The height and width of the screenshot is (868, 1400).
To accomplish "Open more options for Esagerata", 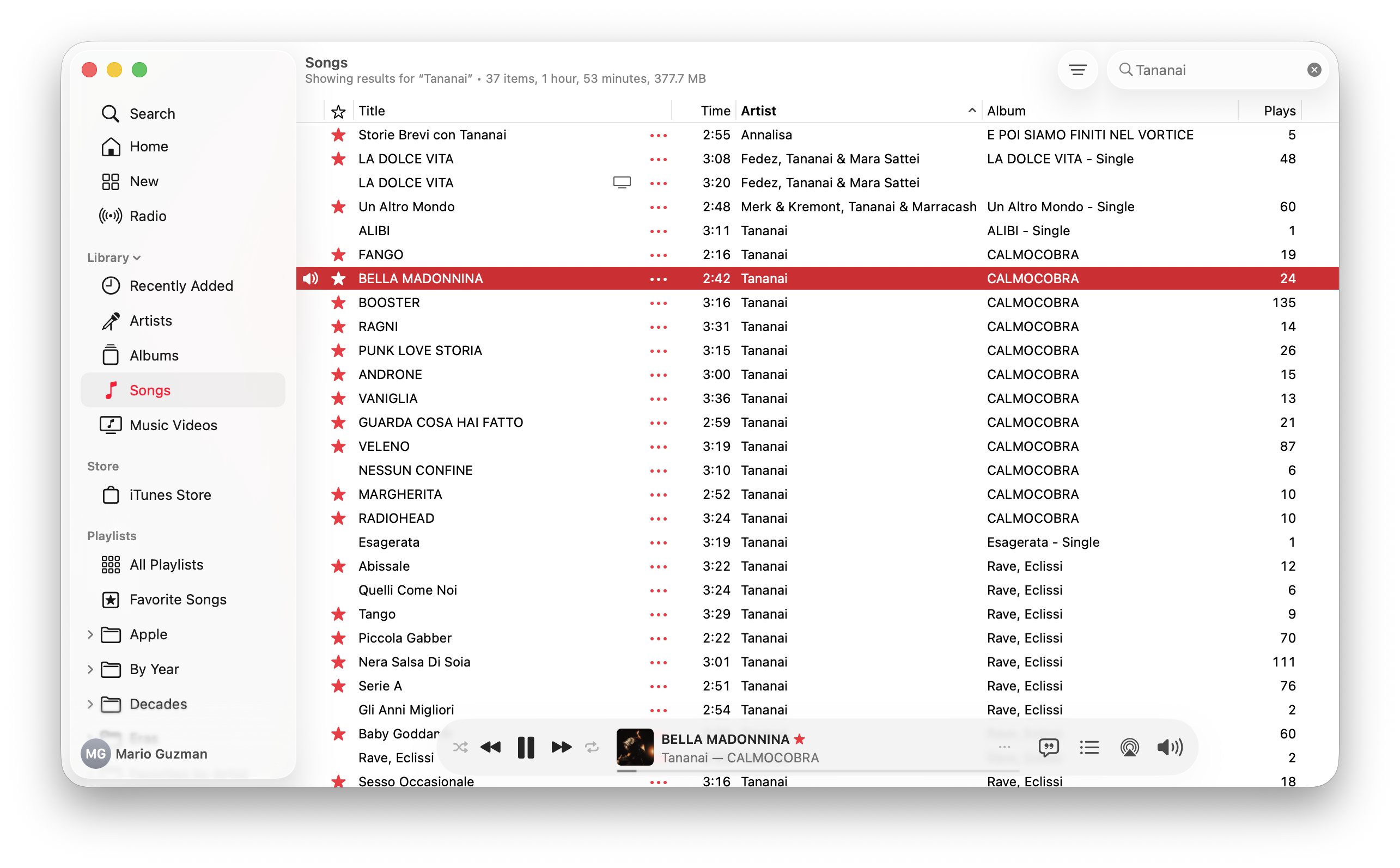I will pos(658,542).
